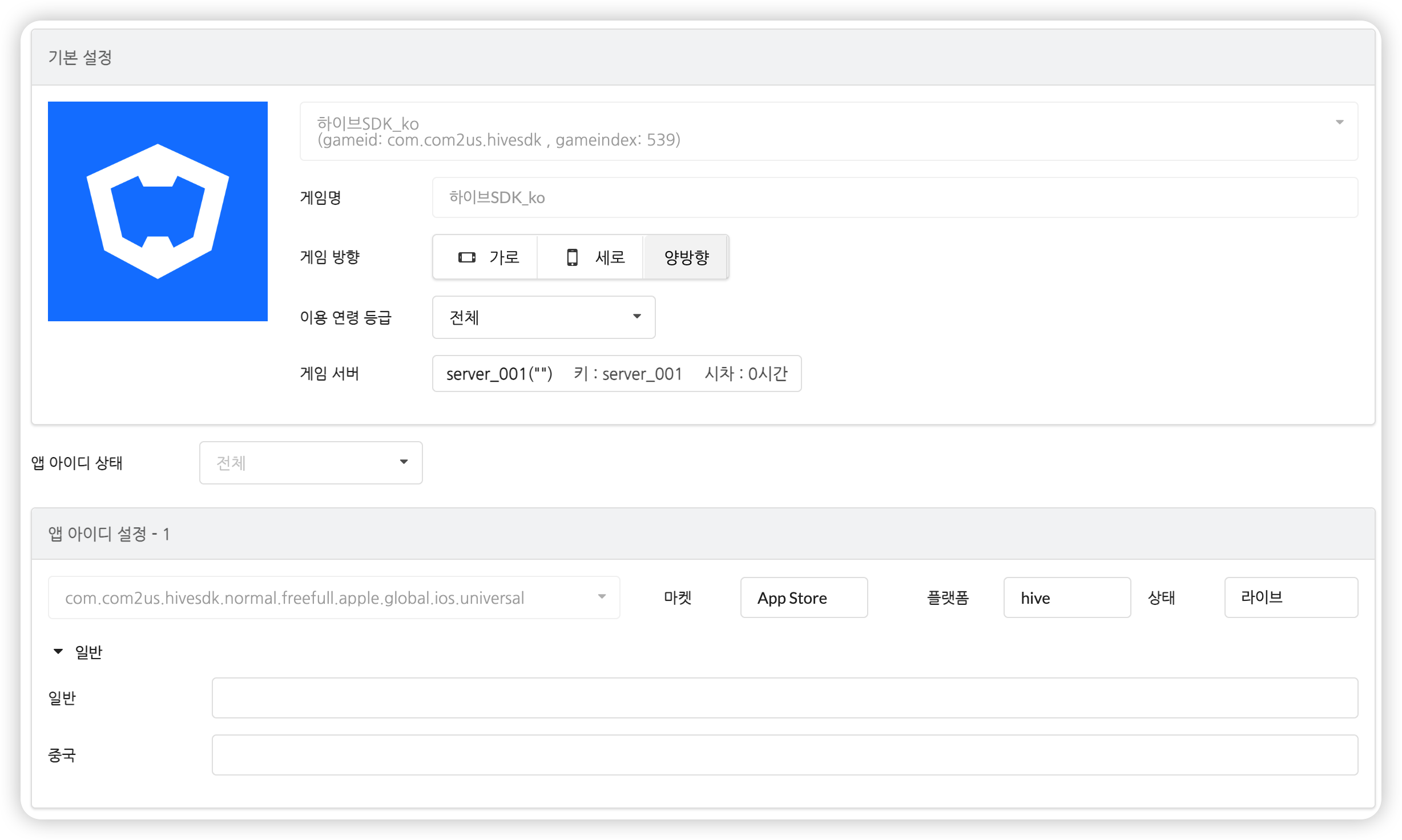Screen dimensions: 1402x840
Task: Click the 게임명 input field
Action: (x=894, y=197)
